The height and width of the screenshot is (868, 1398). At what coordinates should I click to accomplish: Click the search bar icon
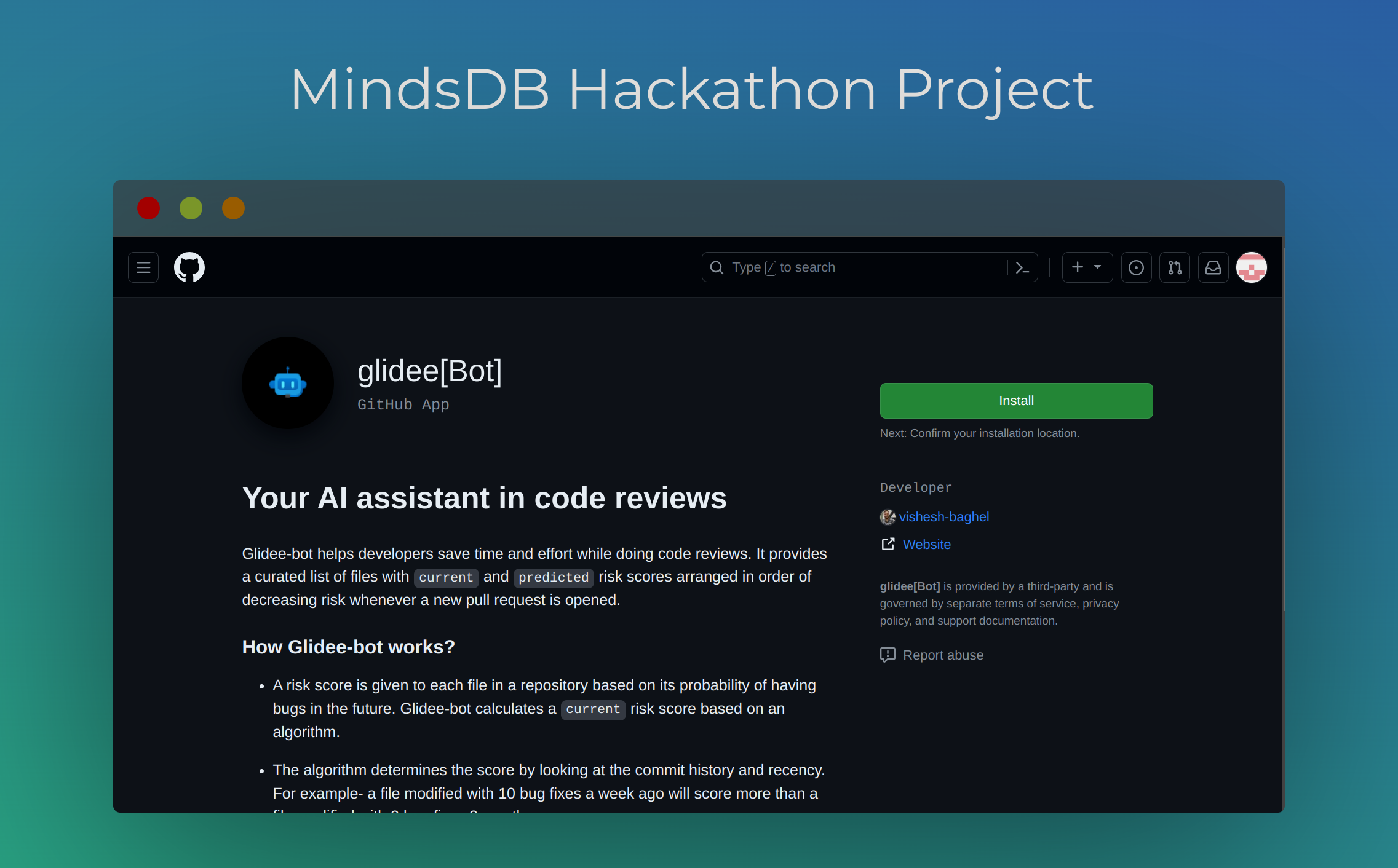tap(715, 267)
